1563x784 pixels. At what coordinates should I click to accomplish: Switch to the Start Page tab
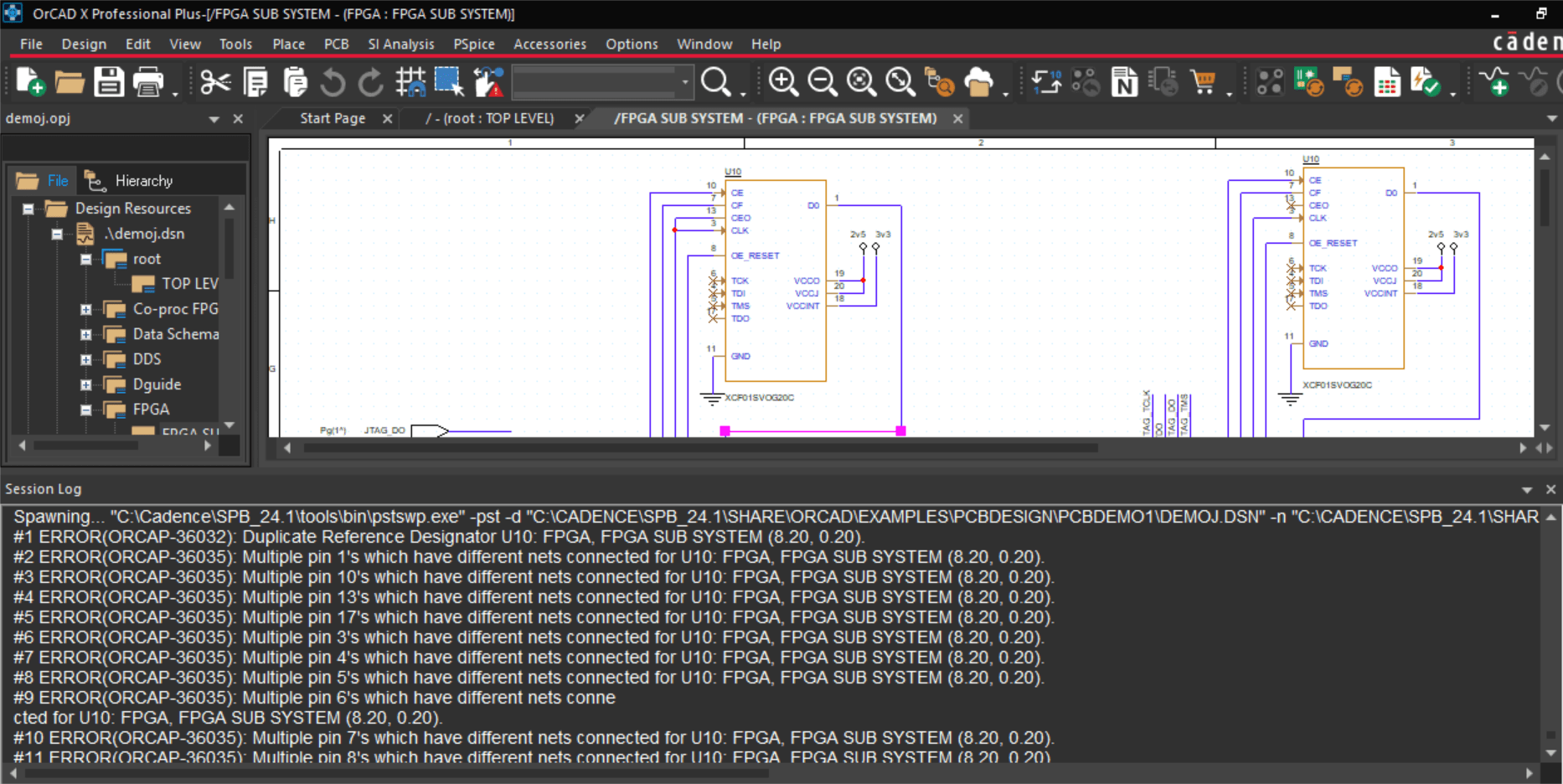333,118
